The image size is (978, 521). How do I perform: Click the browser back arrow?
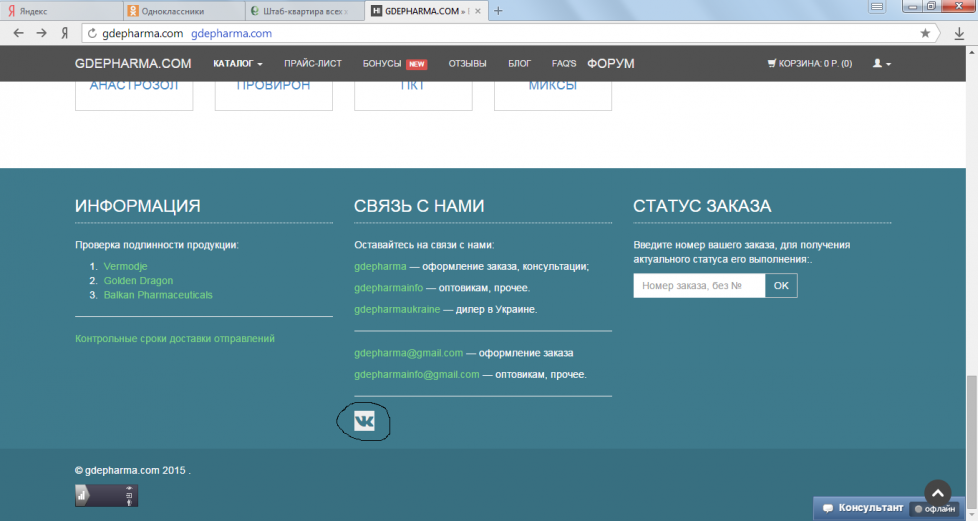tap(18, 33)
